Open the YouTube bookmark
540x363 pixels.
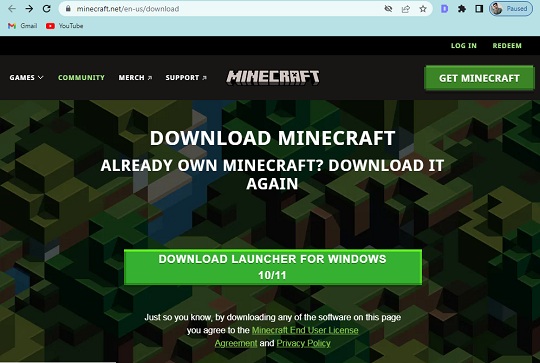click(65, 26)
